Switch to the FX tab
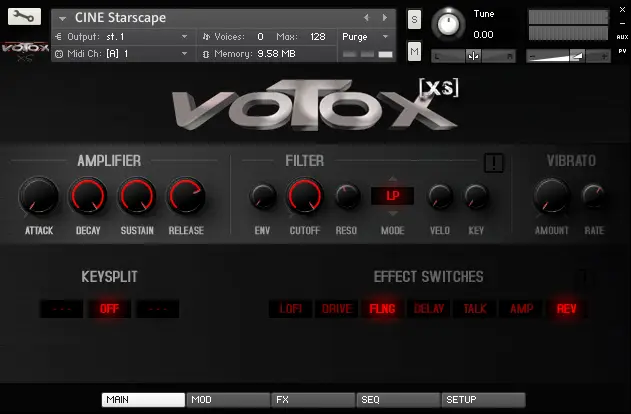 pos(313,400)
